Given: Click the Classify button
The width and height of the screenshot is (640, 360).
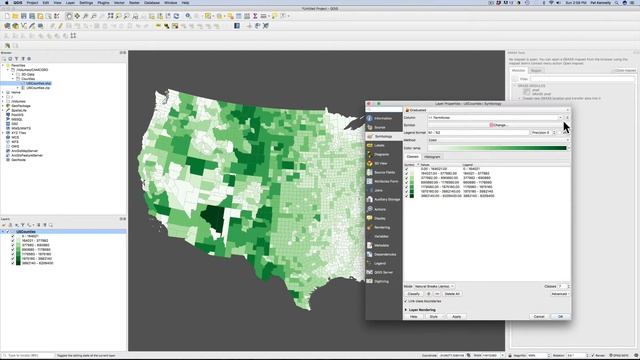Looking at the screenshot, I should 413,294.
